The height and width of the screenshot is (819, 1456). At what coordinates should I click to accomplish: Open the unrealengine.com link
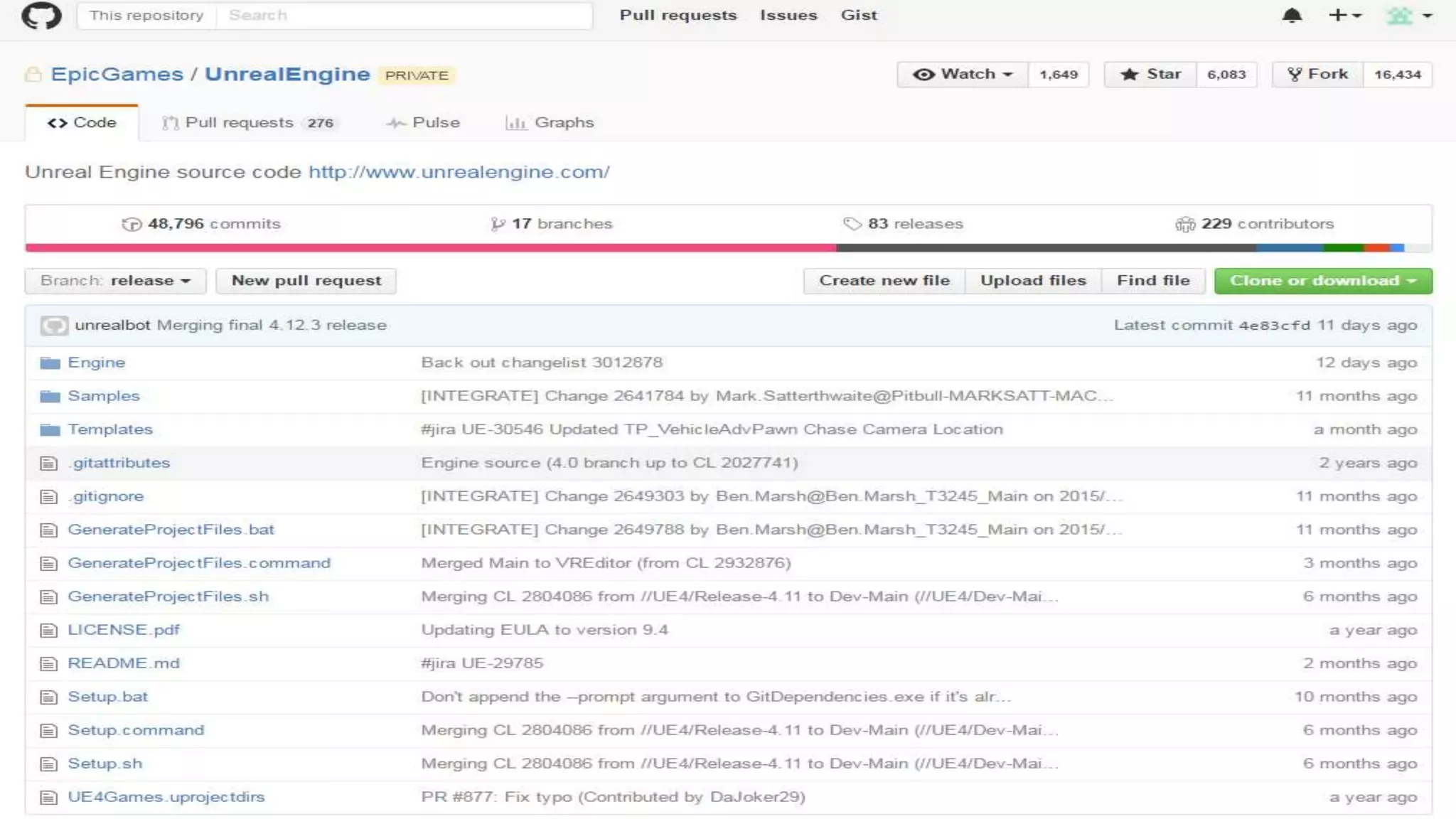tap(459, 172)
